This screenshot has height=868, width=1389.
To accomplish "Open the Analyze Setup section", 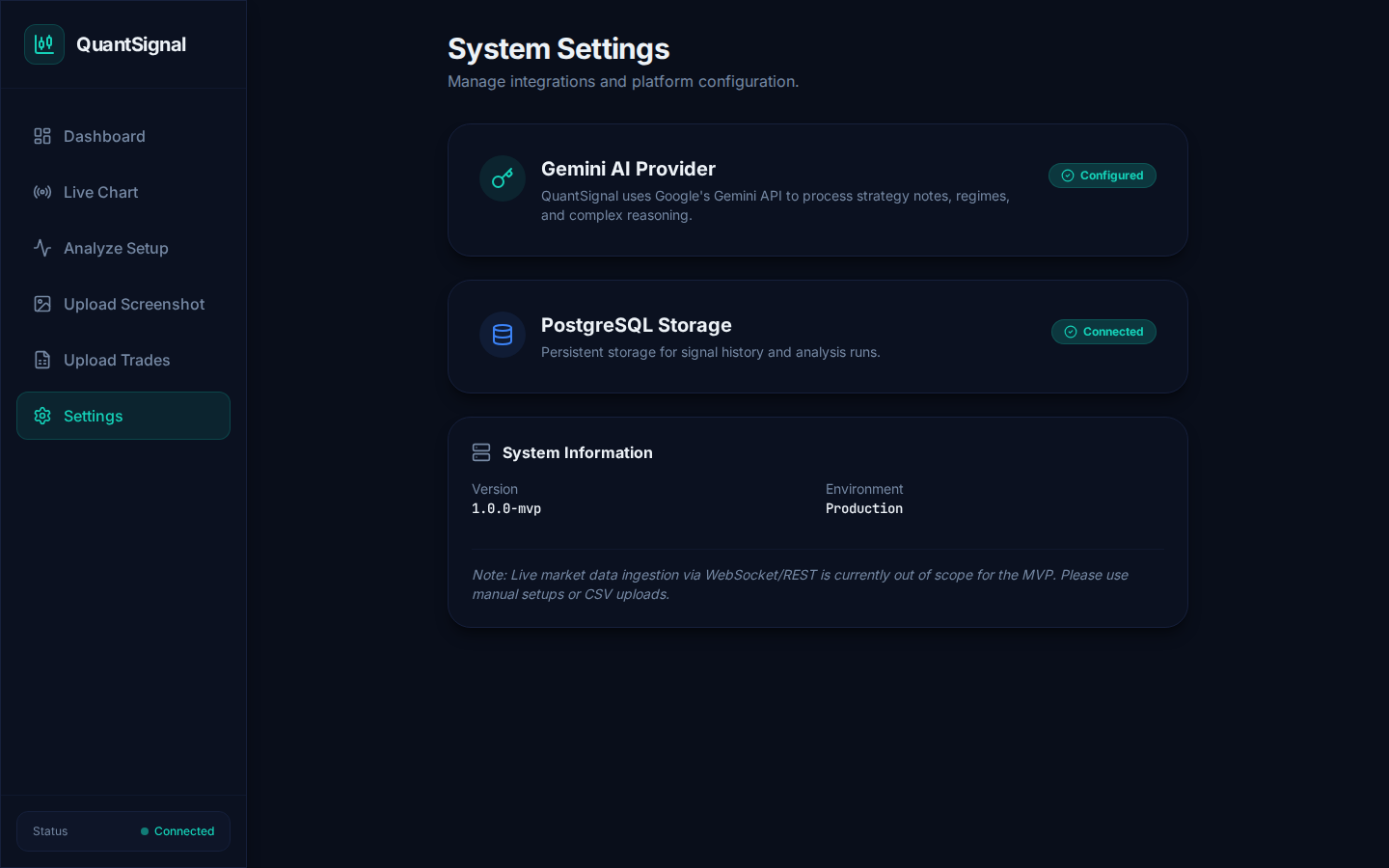I will pyautogui.click(x=116, y=248).
